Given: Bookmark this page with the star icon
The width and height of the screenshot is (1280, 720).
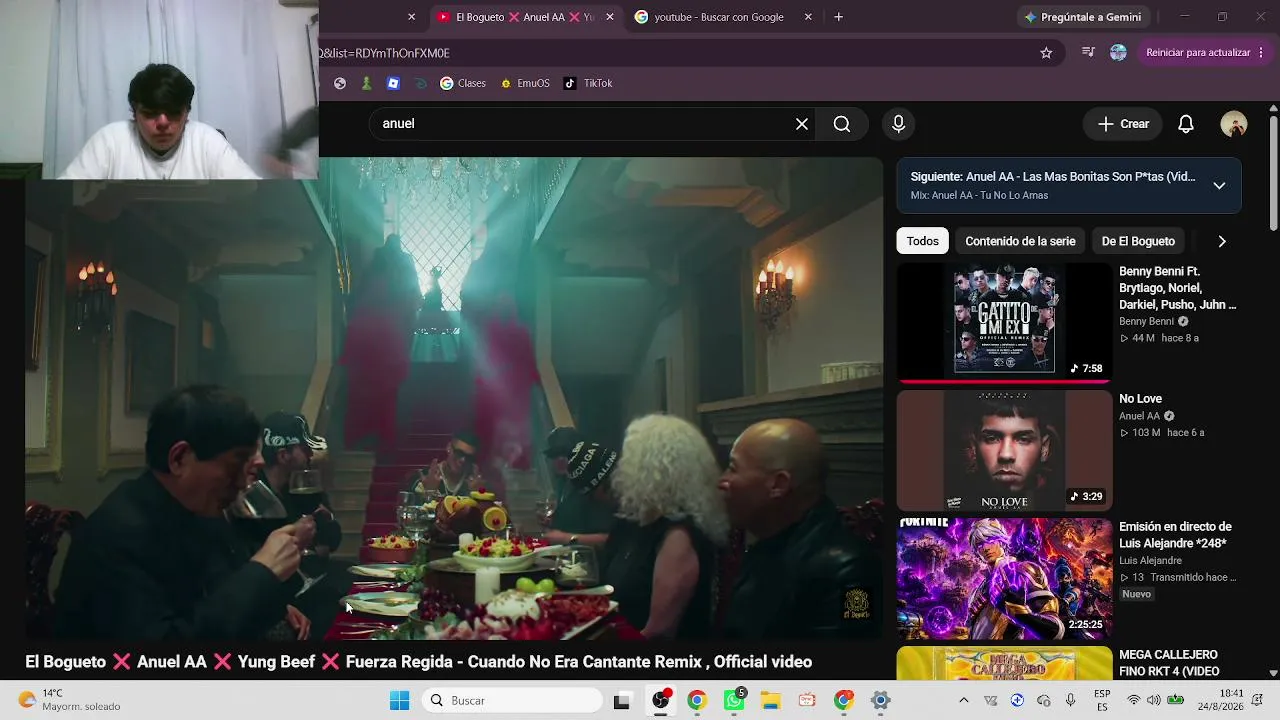Looking at the screenshot, I should click(x=1046, y=53).
